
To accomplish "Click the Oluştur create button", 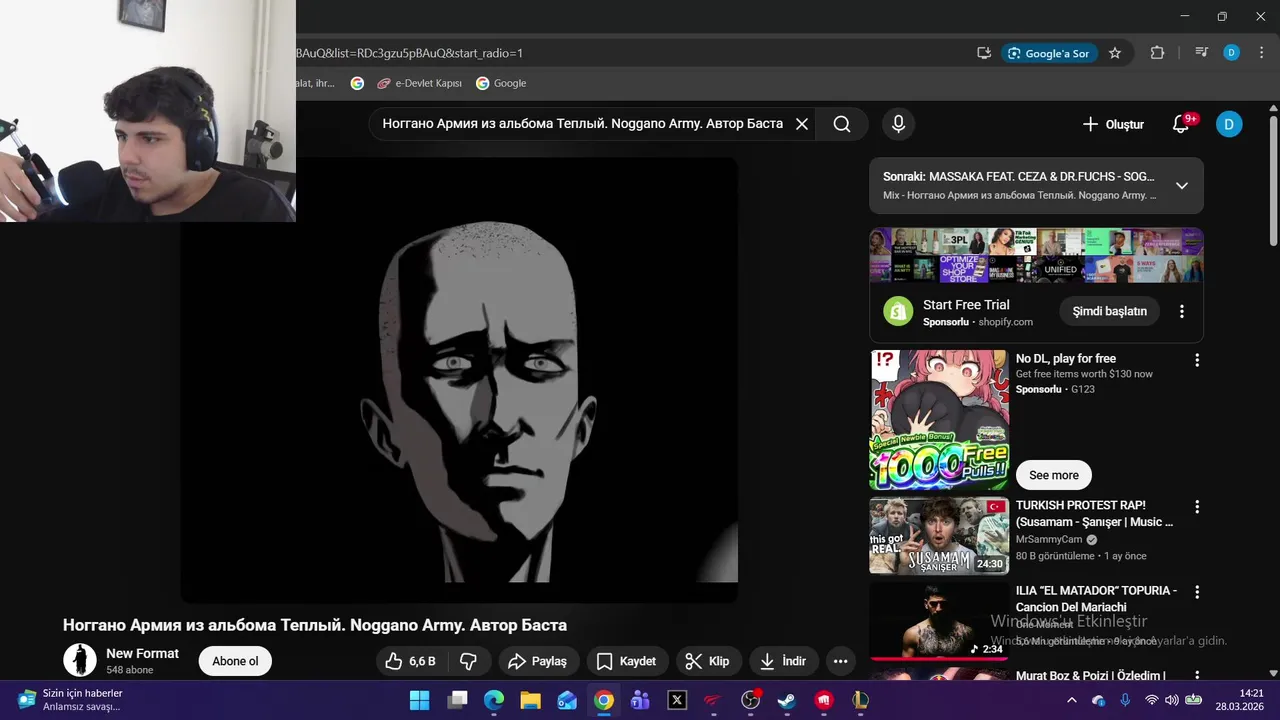I will pos(1112,124).
